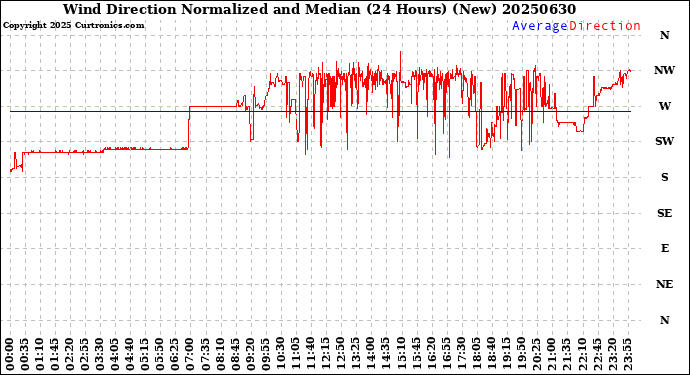This screenshot has width=690, height=375.
Task: Click the 04:40 time label
Action: [x=130, y=354]
